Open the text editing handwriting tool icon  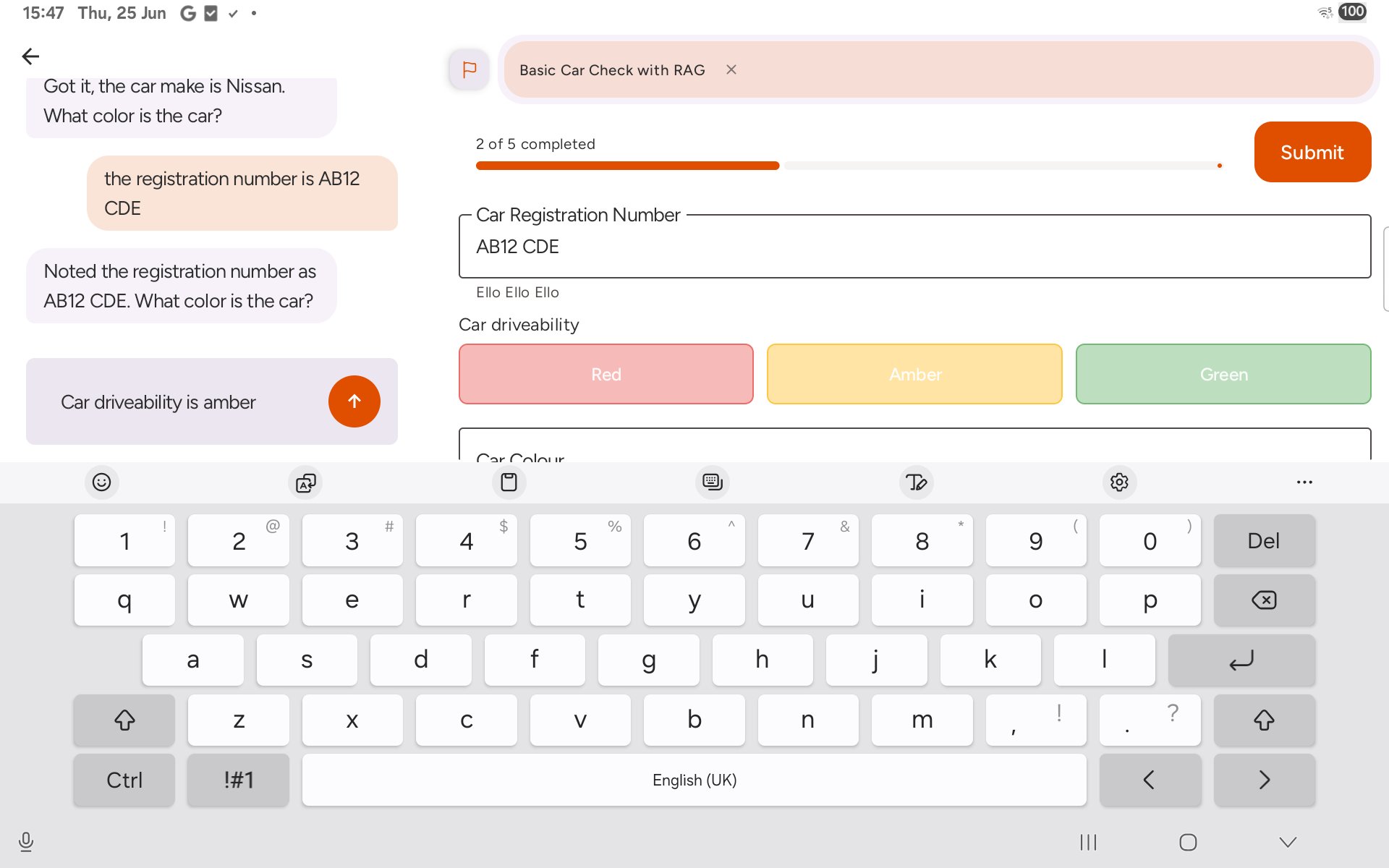(x=916, y=482)
